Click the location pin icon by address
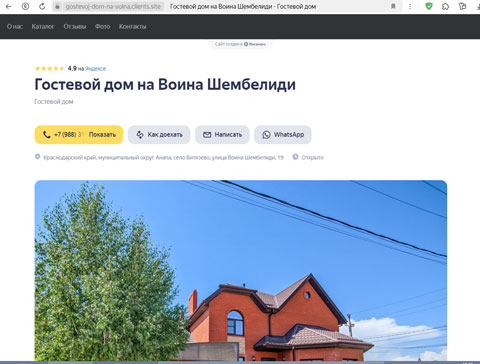Viewport: 480px width, 364px height. tap(37, 157)
